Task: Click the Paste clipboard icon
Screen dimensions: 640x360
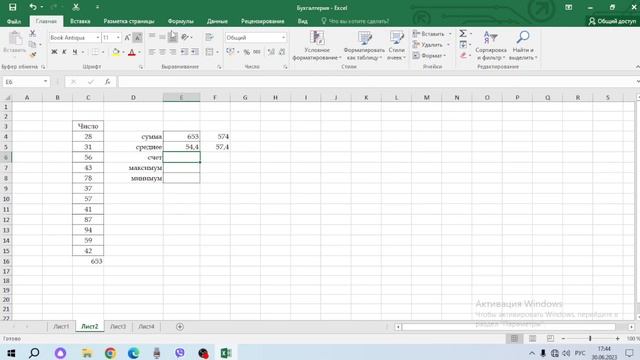Action: 15,39
